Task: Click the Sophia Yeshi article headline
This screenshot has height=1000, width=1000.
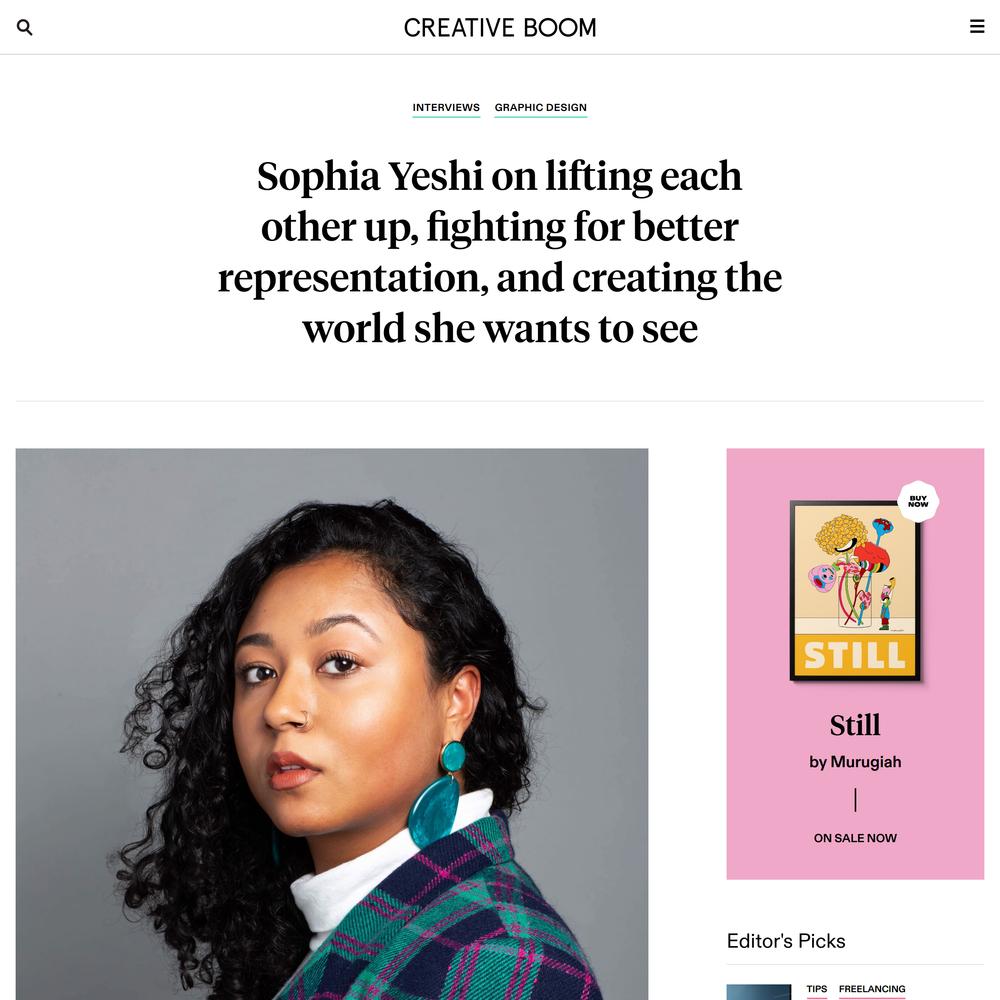Action: pyautogui.click(x=500, y=252)
